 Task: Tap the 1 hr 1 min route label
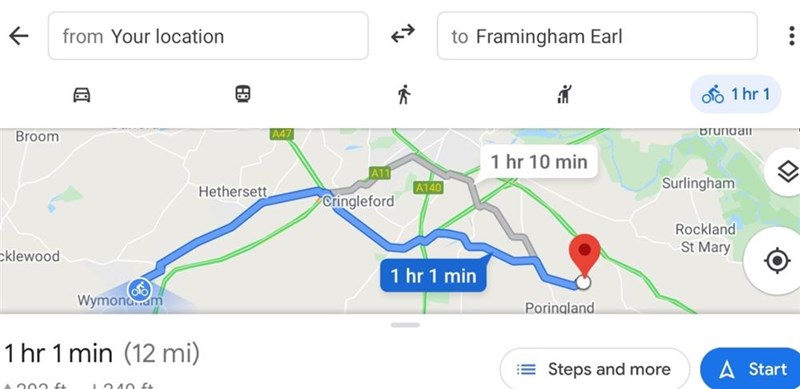(433, 276)
